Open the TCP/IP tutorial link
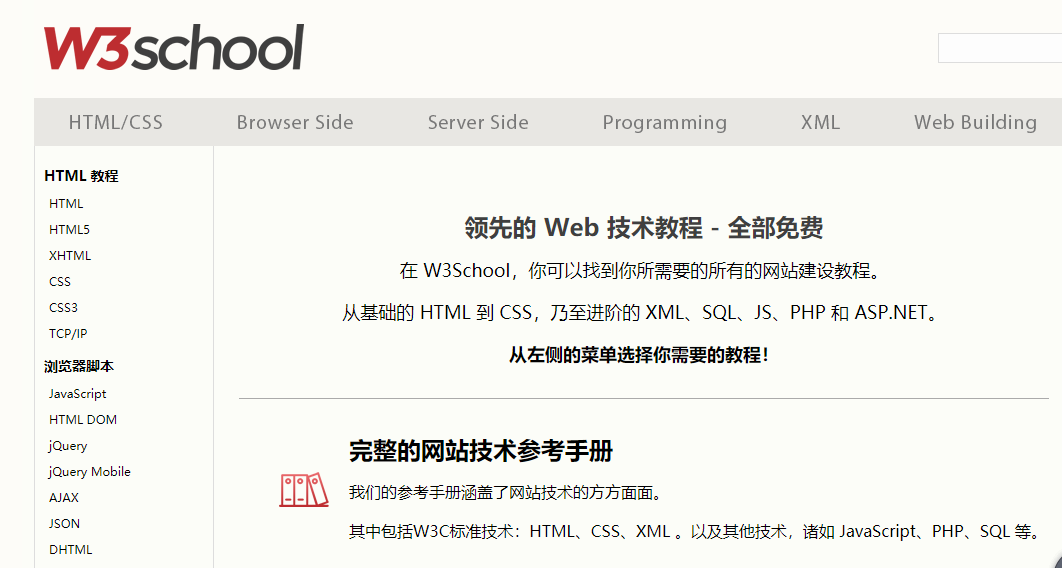 coord(68,334)
